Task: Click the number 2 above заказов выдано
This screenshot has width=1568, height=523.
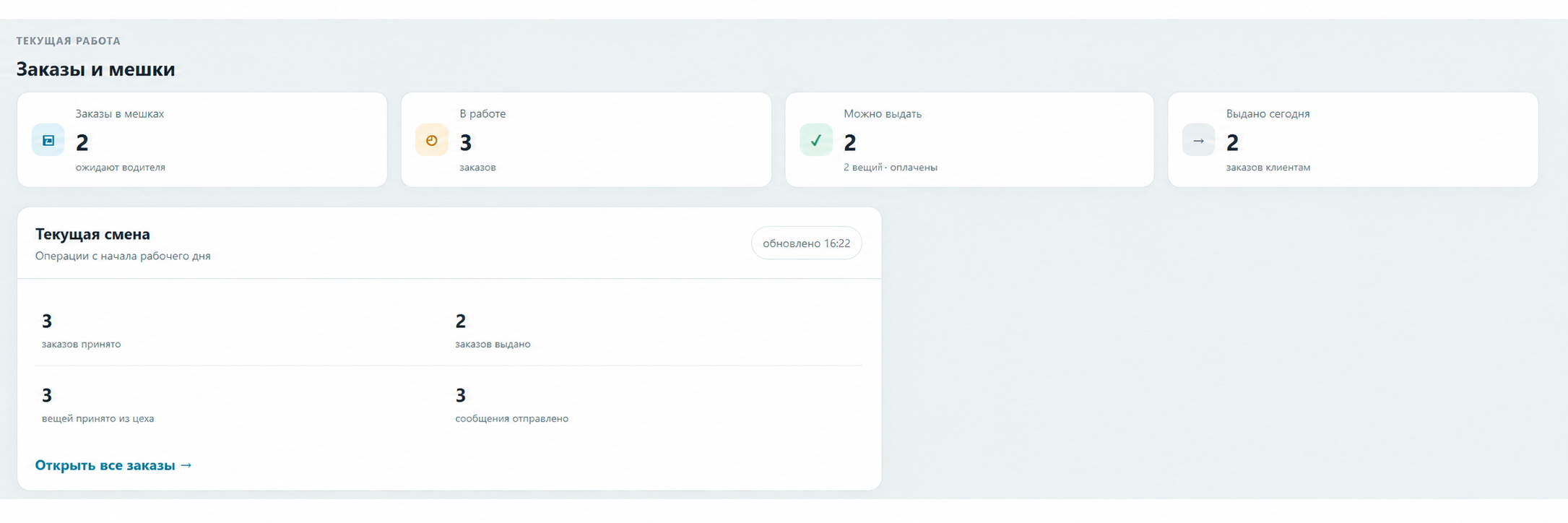Action: (x=461, y=321)
